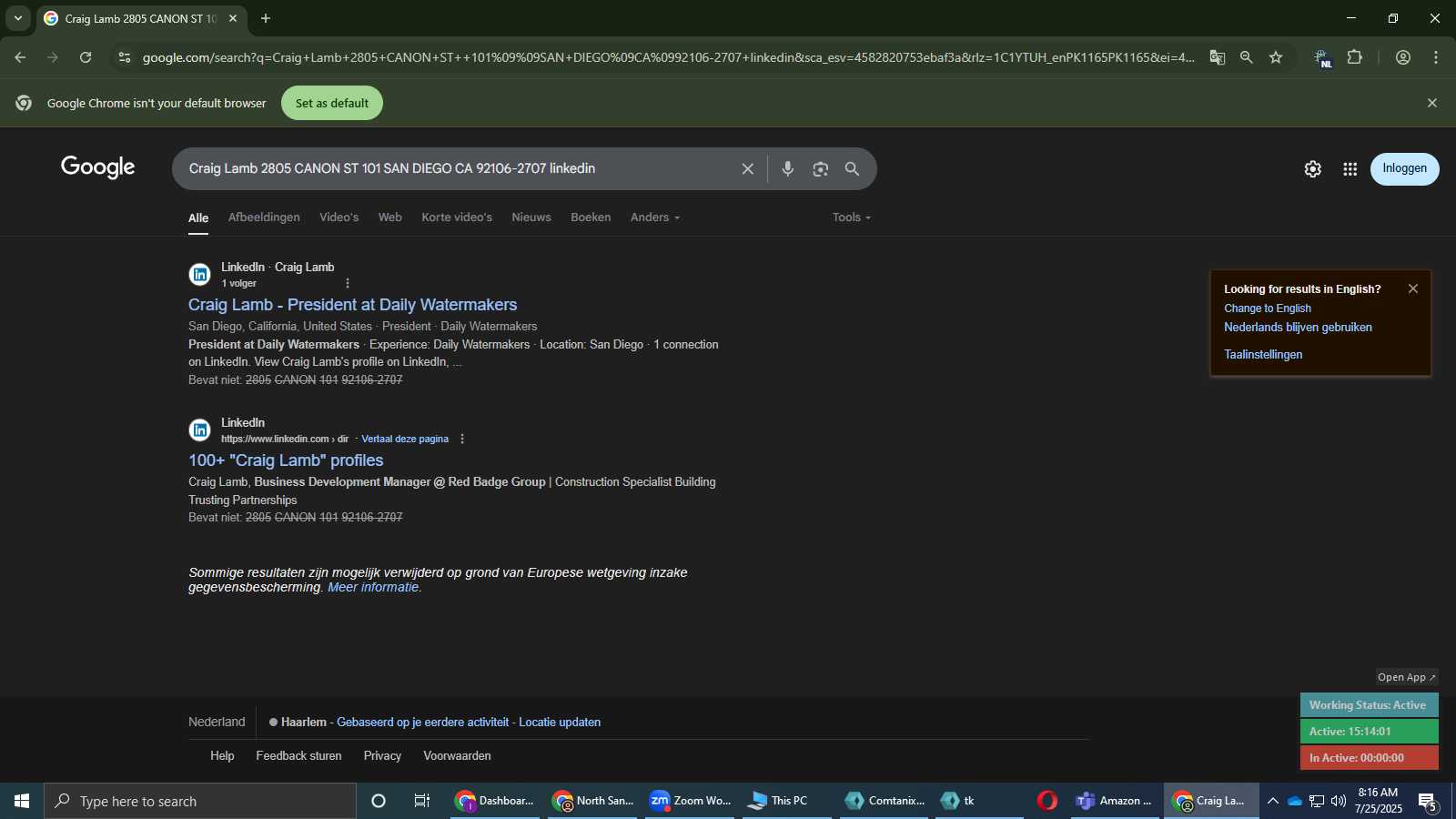This screenshot has height=819, width=1456.
Task: Click the taskbar search box
Action: pyautogui.click(x=200, y=801)
